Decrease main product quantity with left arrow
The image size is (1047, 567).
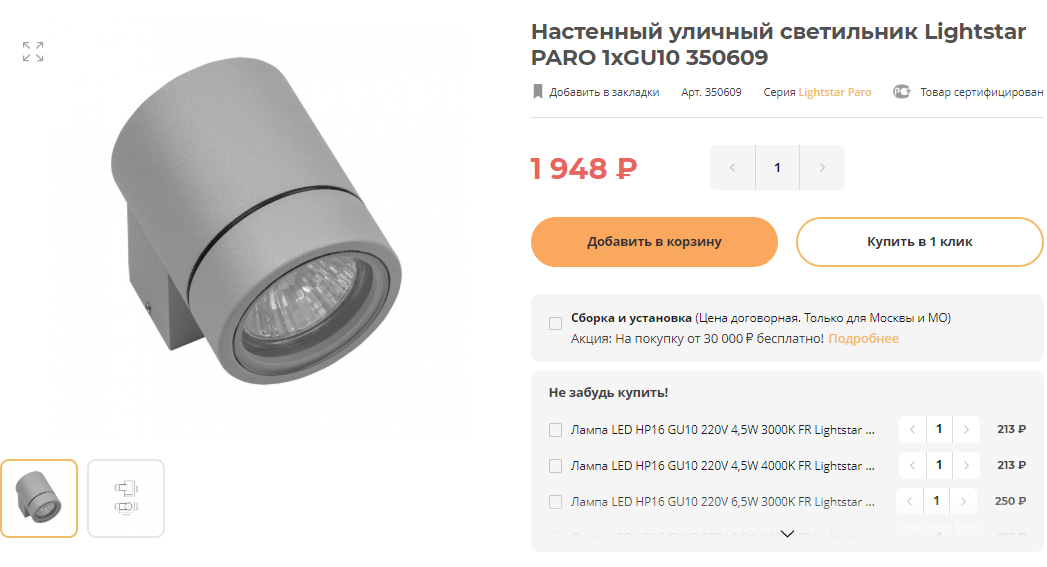pyautogui.click(x=732, y=168)
